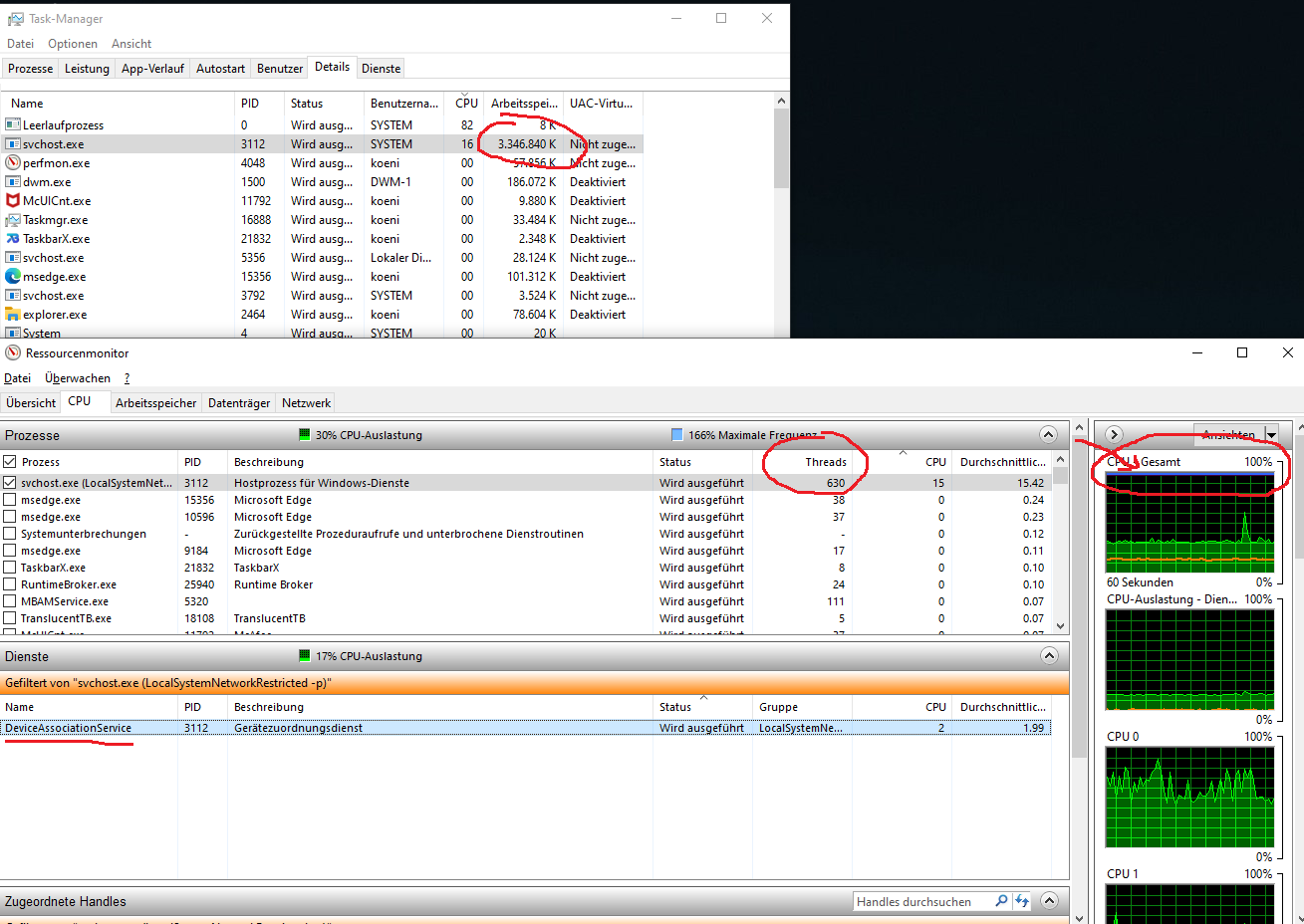Viewport: 1304px width, 924px height.
Task: Click CPU-Auslastung Dienste graph
Action: click(1189, 659)
